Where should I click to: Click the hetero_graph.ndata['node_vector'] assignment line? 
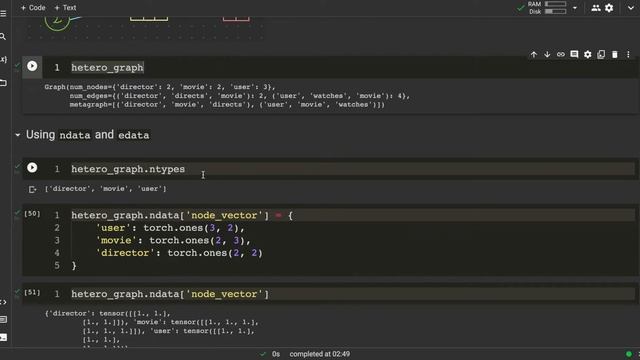point(182,215)
